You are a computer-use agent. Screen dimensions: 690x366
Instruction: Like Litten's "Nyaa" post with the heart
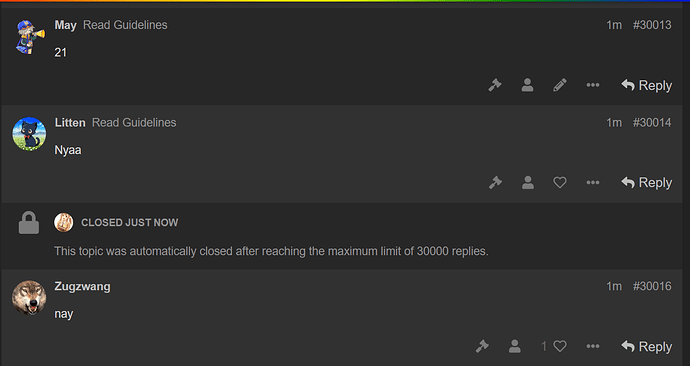[x=560, y=183]
